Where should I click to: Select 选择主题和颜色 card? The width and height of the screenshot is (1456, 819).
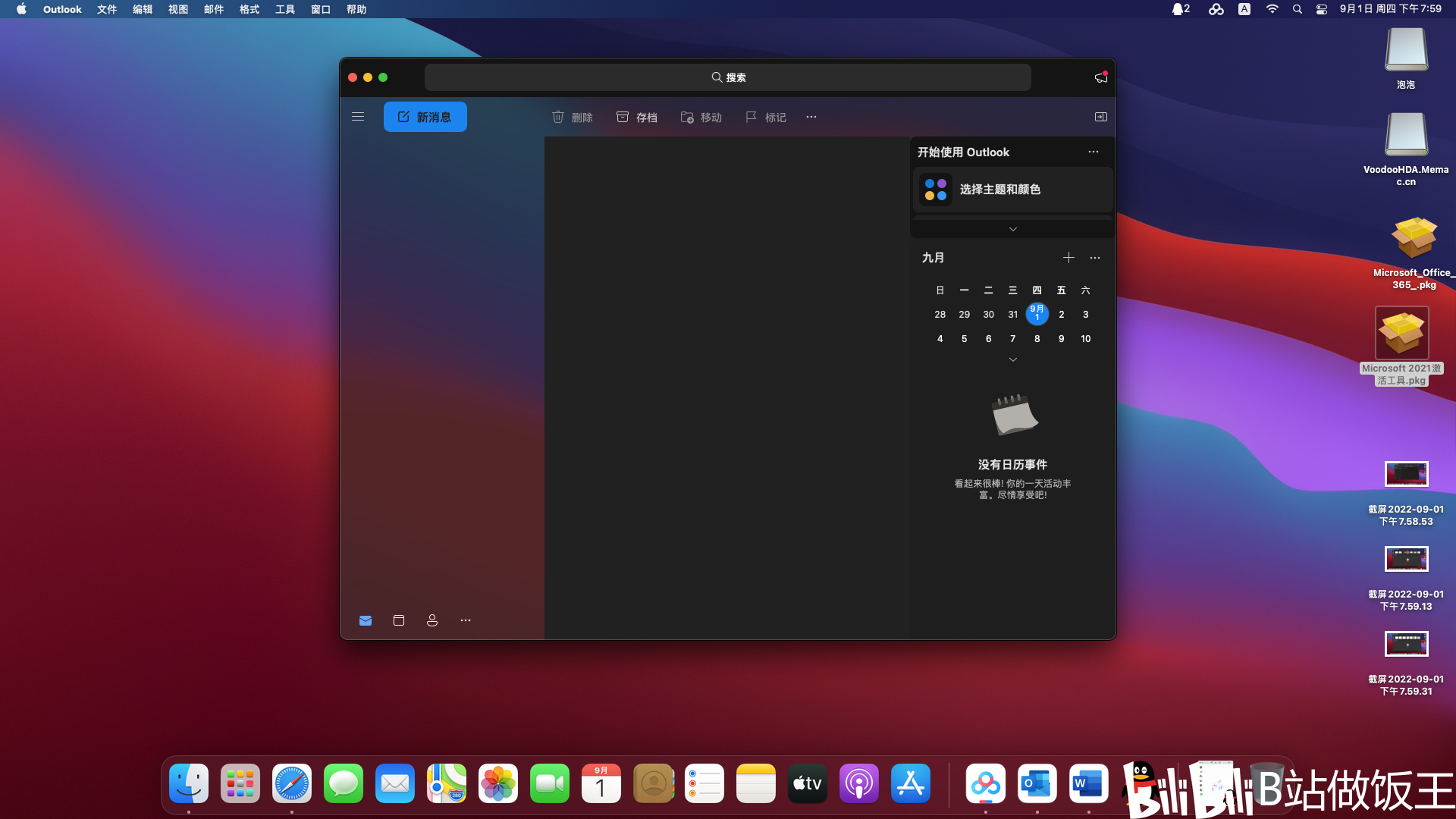tap(1013, 190)
